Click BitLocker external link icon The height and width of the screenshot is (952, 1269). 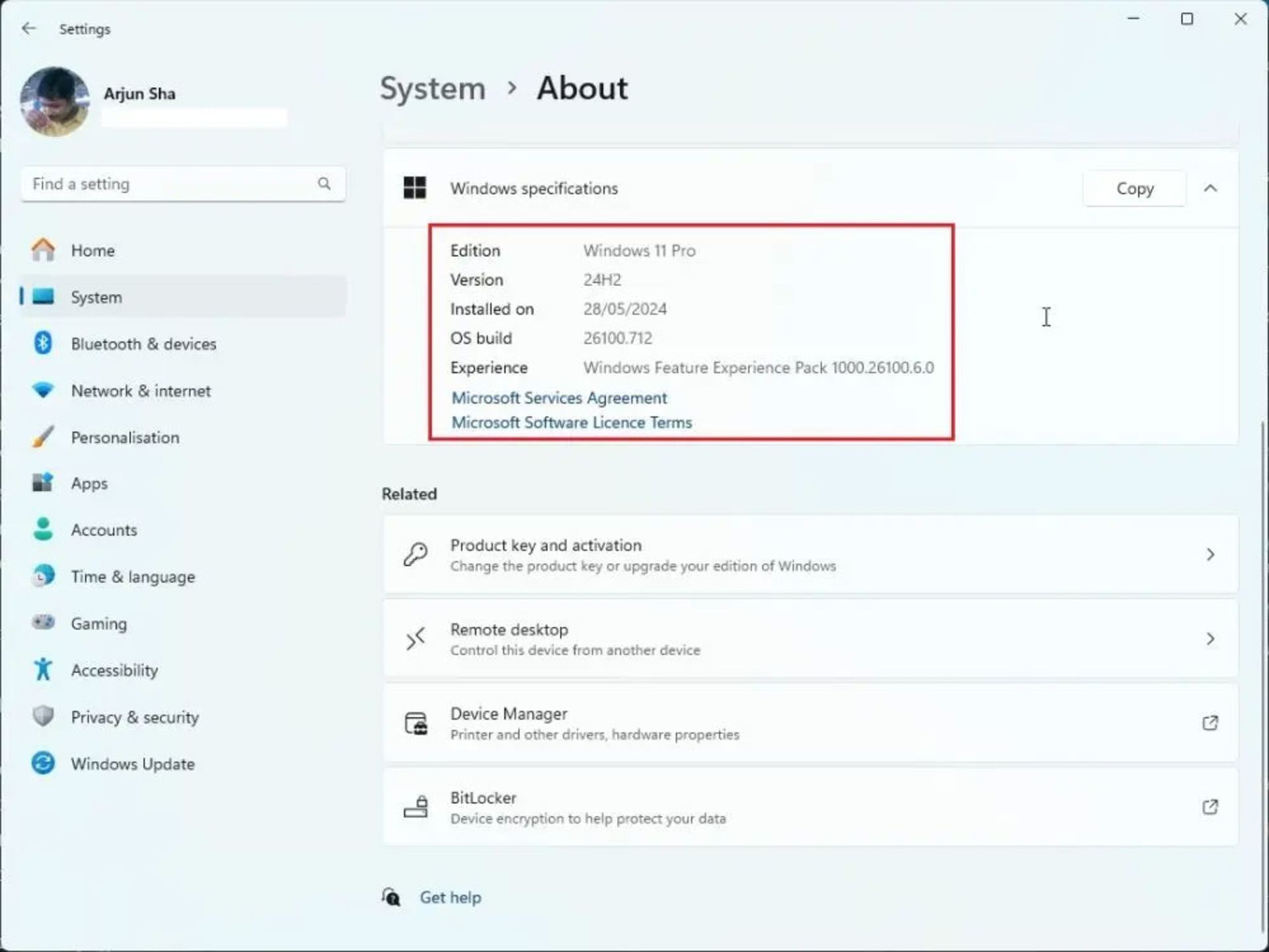click(x=1210, y=807)
